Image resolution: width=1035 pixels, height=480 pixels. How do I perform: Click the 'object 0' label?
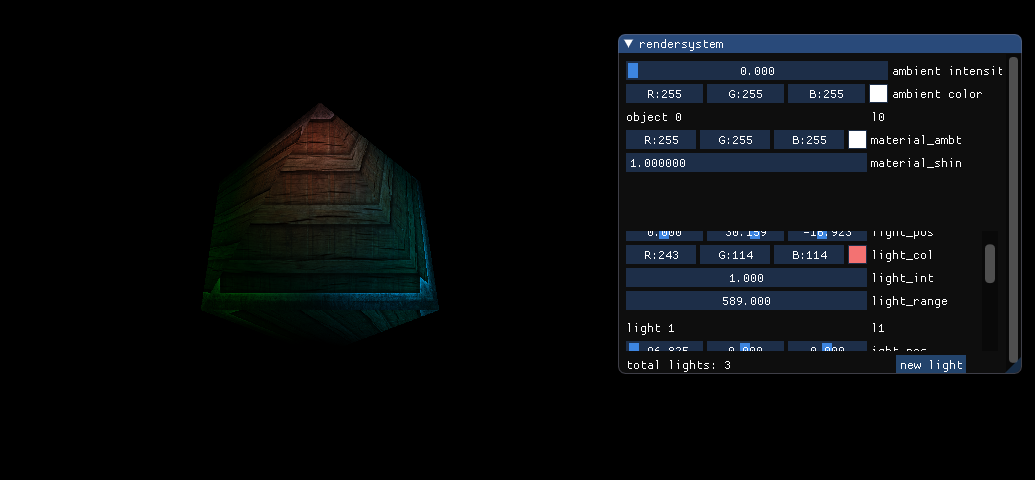653,118
